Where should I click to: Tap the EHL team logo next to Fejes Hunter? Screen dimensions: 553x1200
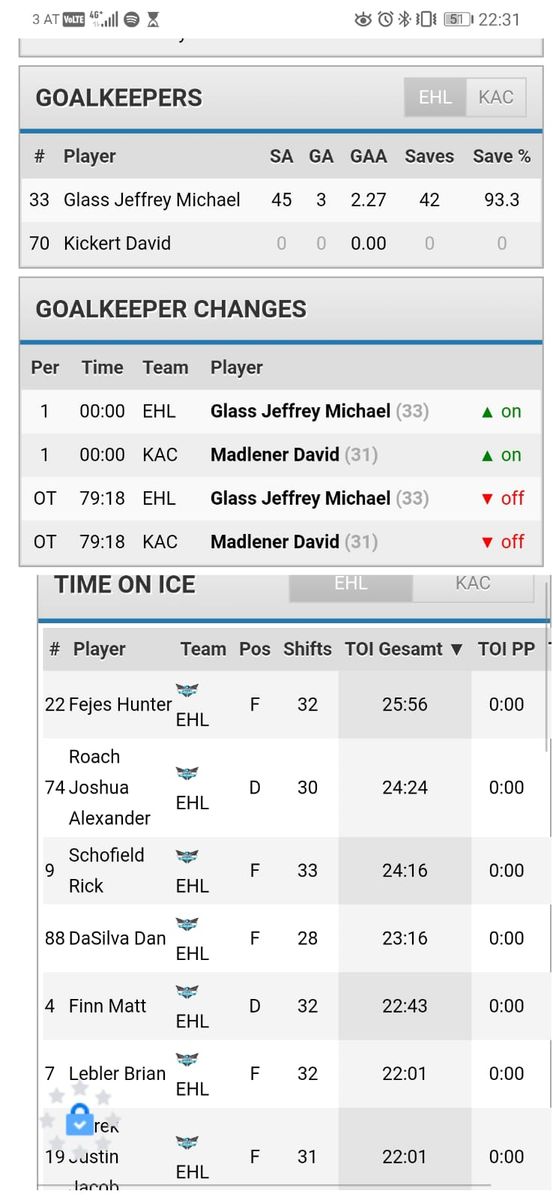click(x=187, y=690)
